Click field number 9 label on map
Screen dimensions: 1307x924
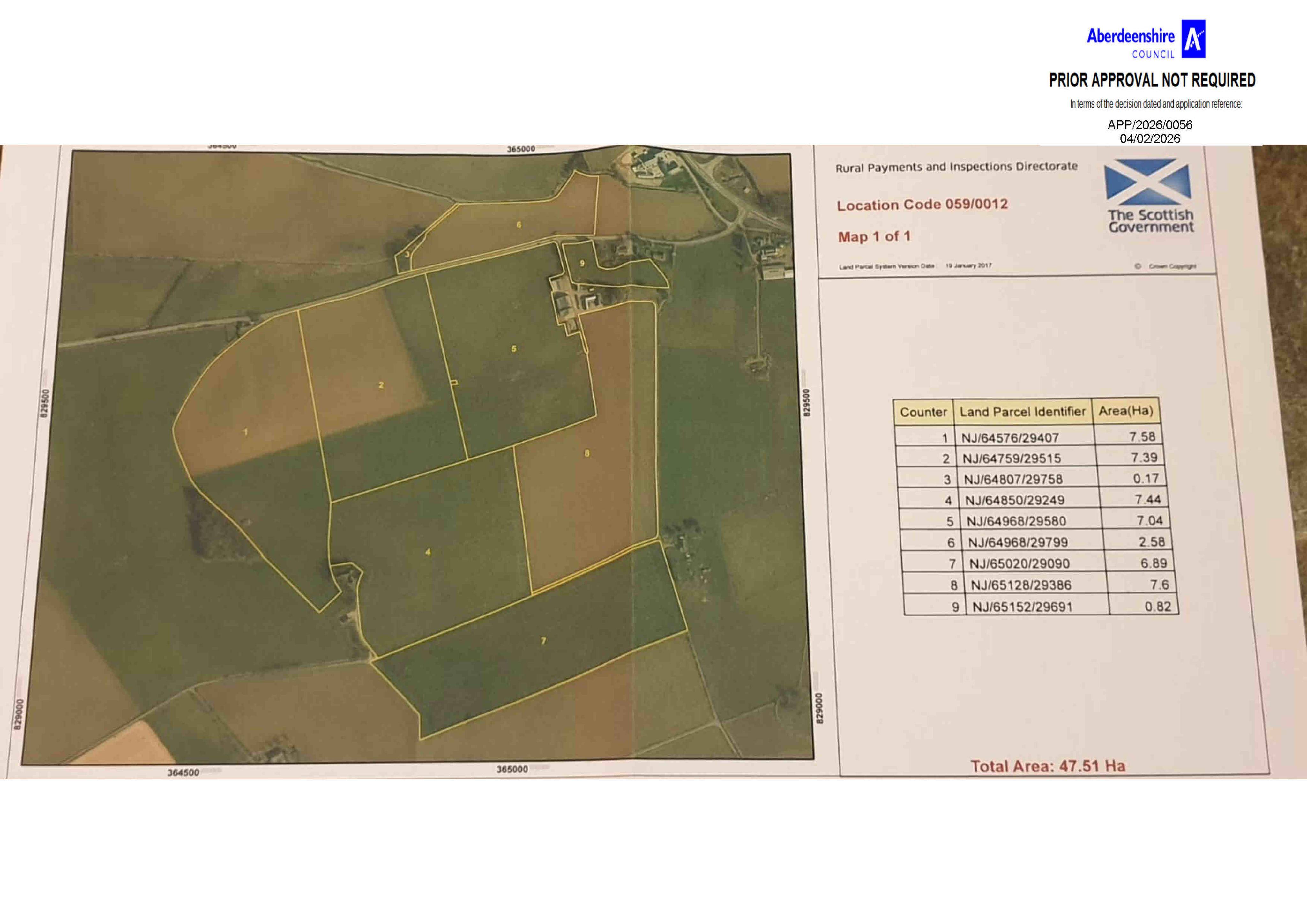[x=582, y=263]
